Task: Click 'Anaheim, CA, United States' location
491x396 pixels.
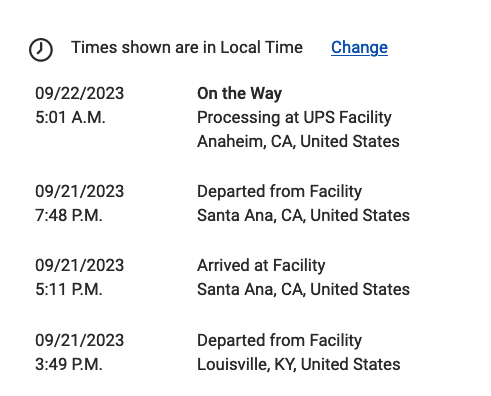Action: pyautogui.click(x=298, y=141)
